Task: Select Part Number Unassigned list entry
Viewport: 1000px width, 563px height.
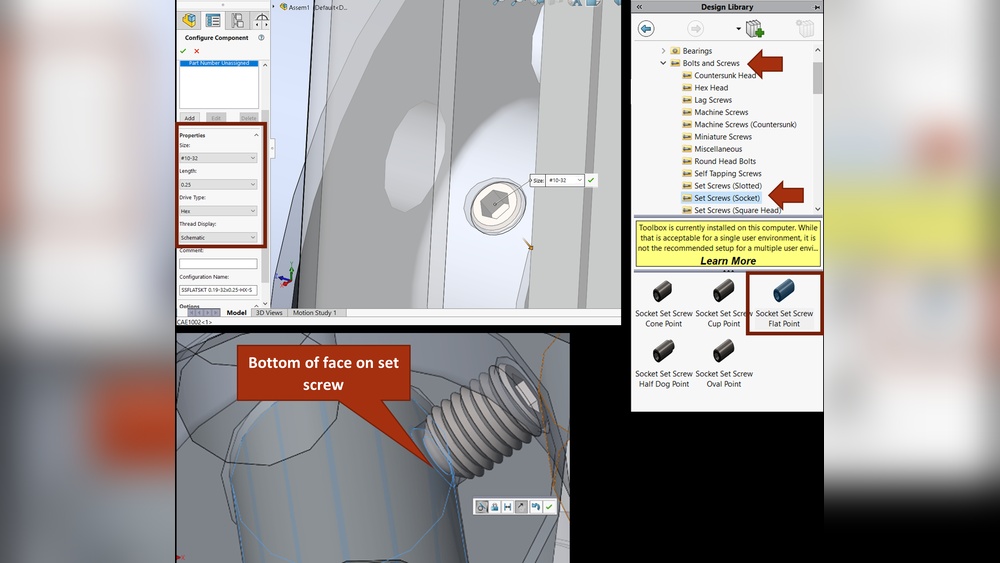Action: [x=219, y=63]
